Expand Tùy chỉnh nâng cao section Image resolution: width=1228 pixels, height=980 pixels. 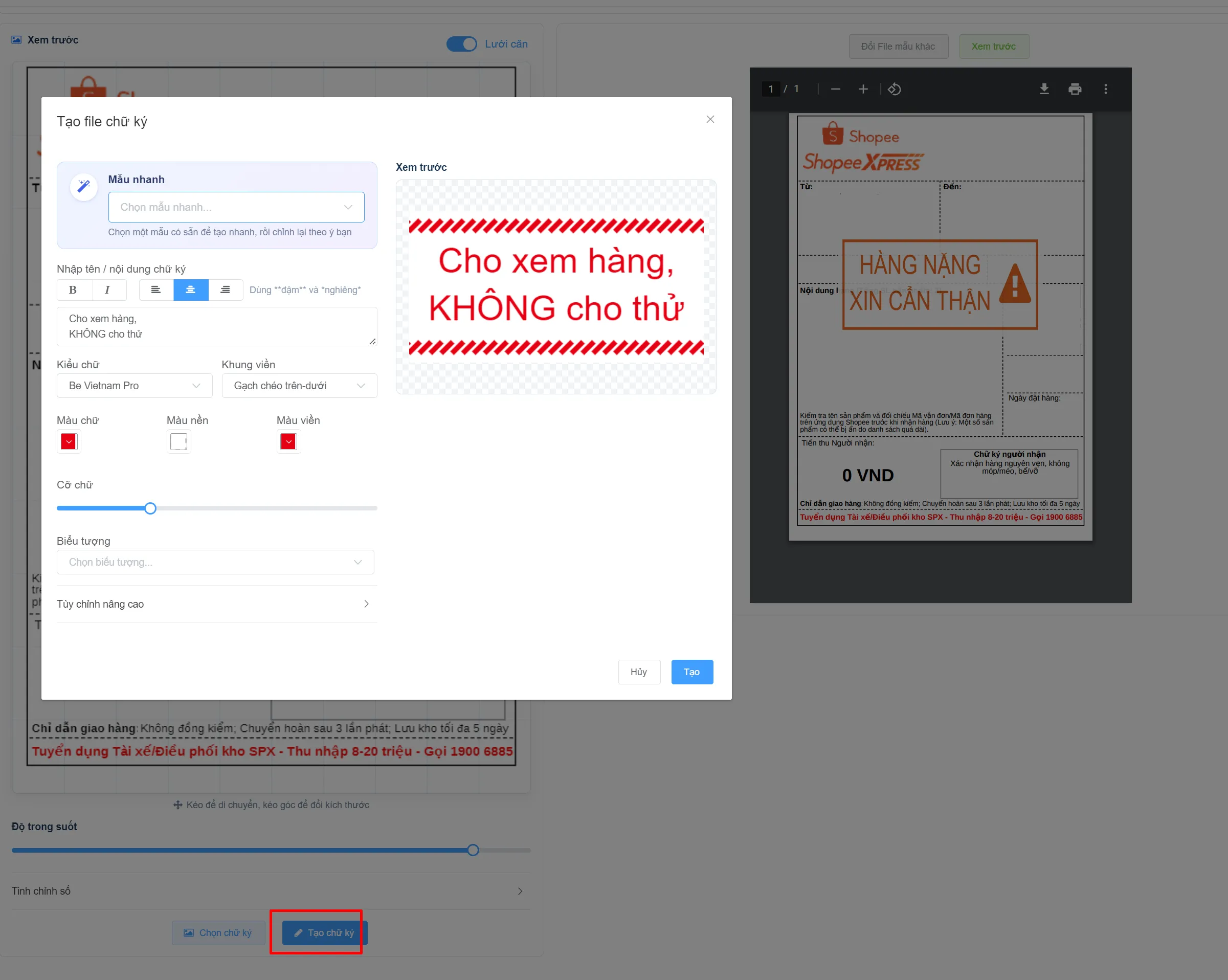coord(216,604)
